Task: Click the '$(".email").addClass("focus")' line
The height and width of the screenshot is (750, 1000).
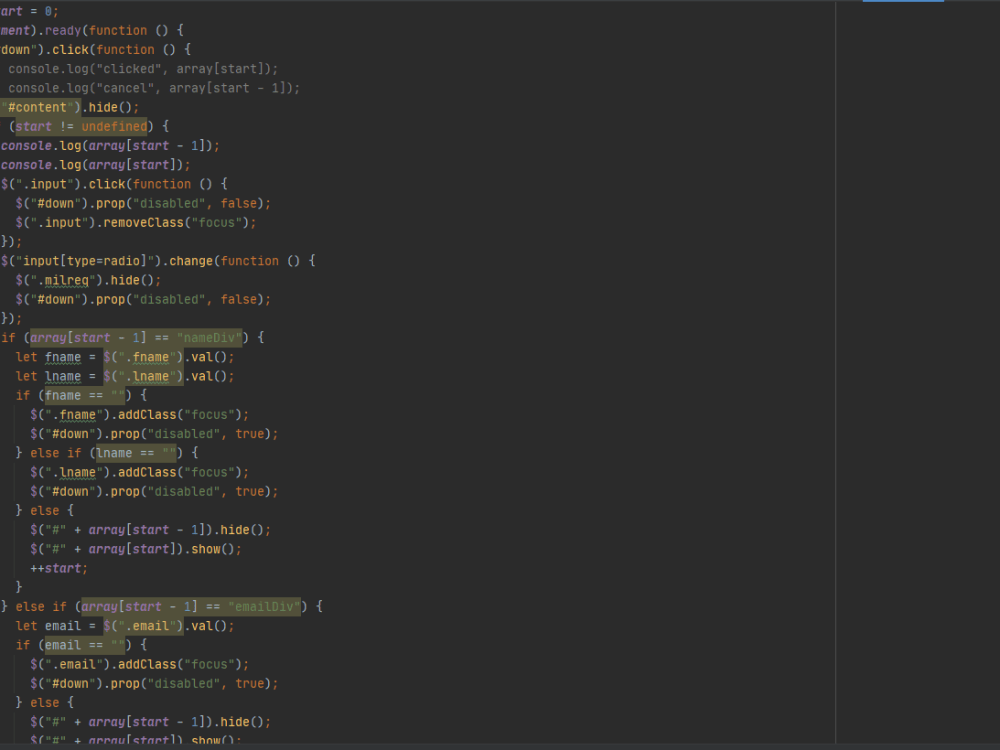Action: (140, 665)
